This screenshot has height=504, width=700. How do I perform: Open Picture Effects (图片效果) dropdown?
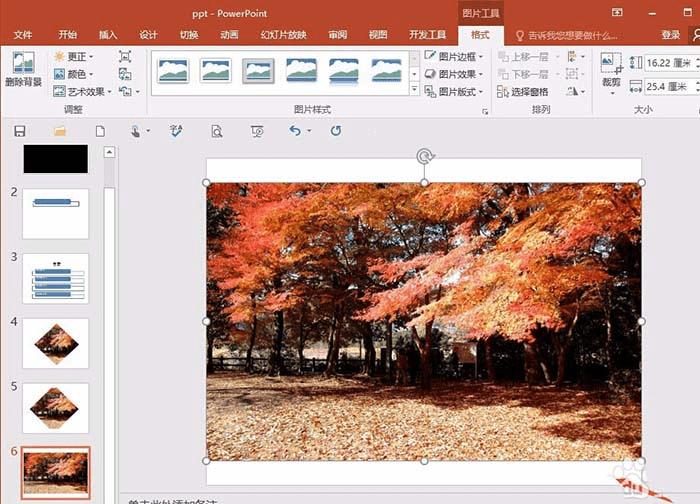point(454,74)
